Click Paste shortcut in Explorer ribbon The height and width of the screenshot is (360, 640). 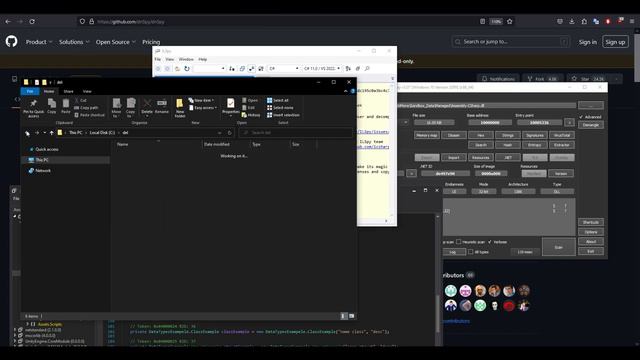89,115
